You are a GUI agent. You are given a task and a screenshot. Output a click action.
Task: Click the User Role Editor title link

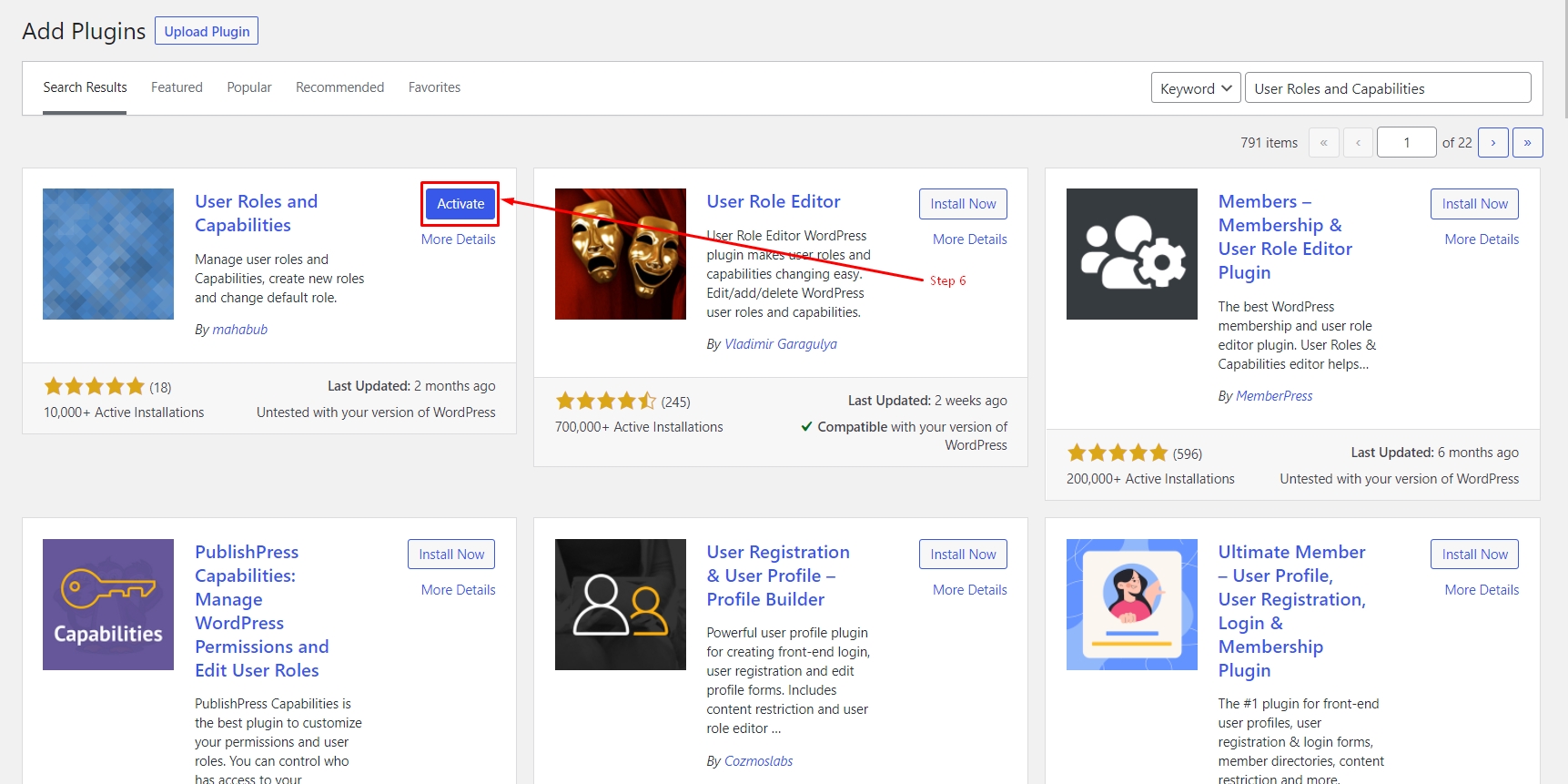[x=774, y=201]
